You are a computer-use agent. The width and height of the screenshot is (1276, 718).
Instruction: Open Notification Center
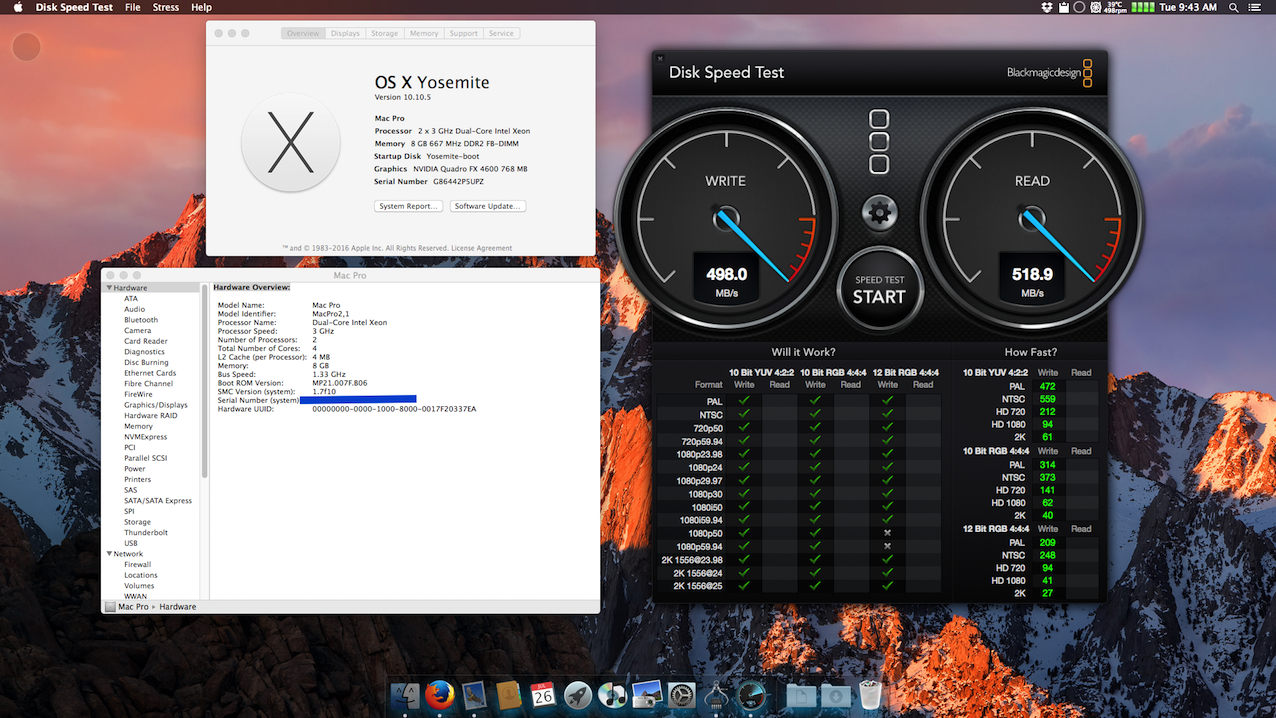click(x=1257, y=7)
